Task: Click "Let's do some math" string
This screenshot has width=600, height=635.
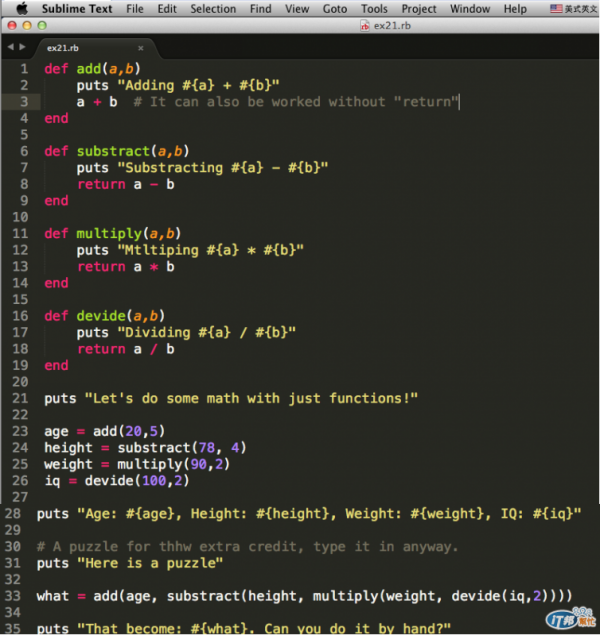Action: coord(251,398)
